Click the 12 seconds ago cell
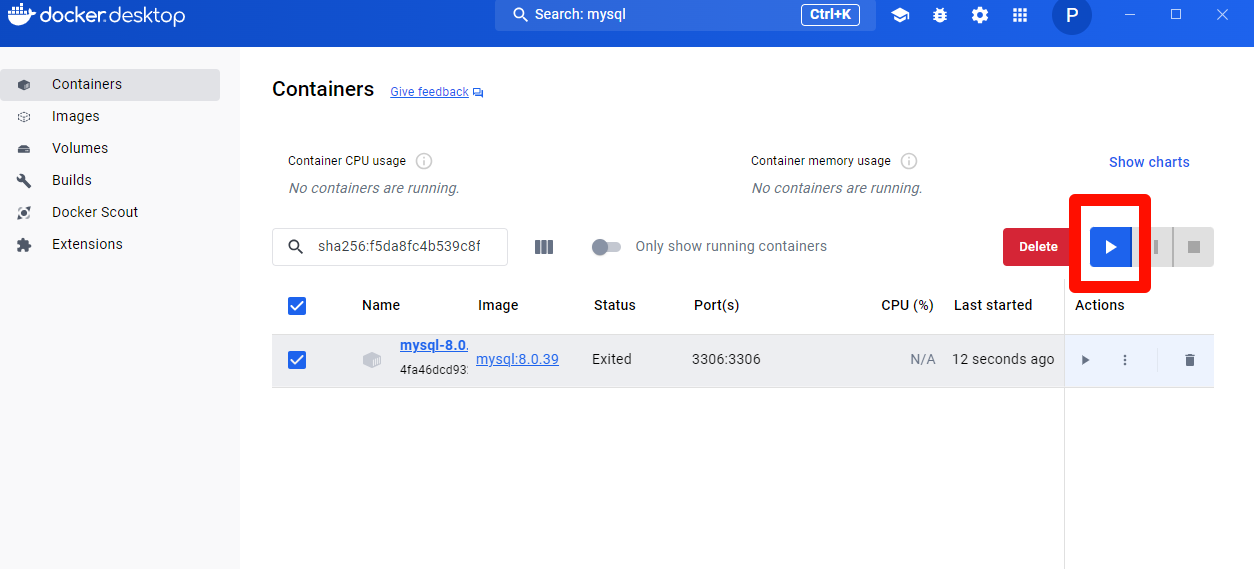Viewport: 1254px width, 569px height. 1003,359
